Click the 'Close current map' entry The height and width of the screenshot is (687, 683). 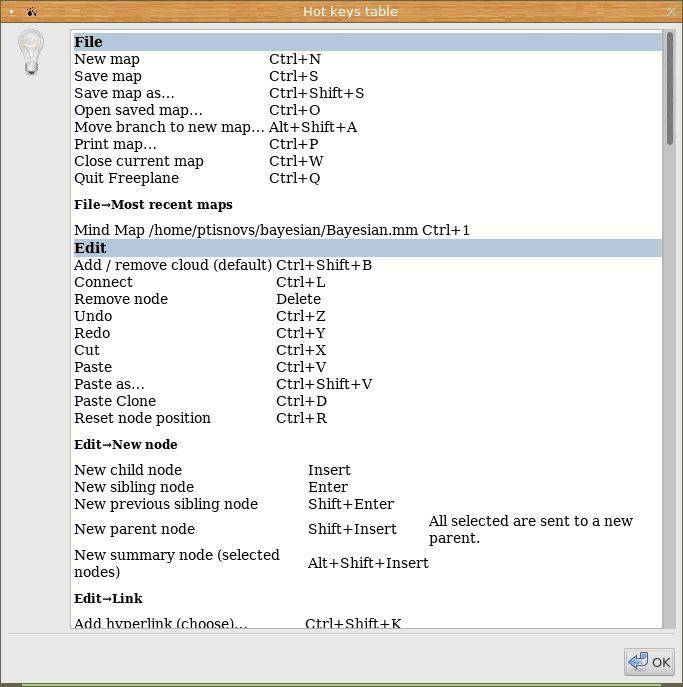tap(139, 161)
